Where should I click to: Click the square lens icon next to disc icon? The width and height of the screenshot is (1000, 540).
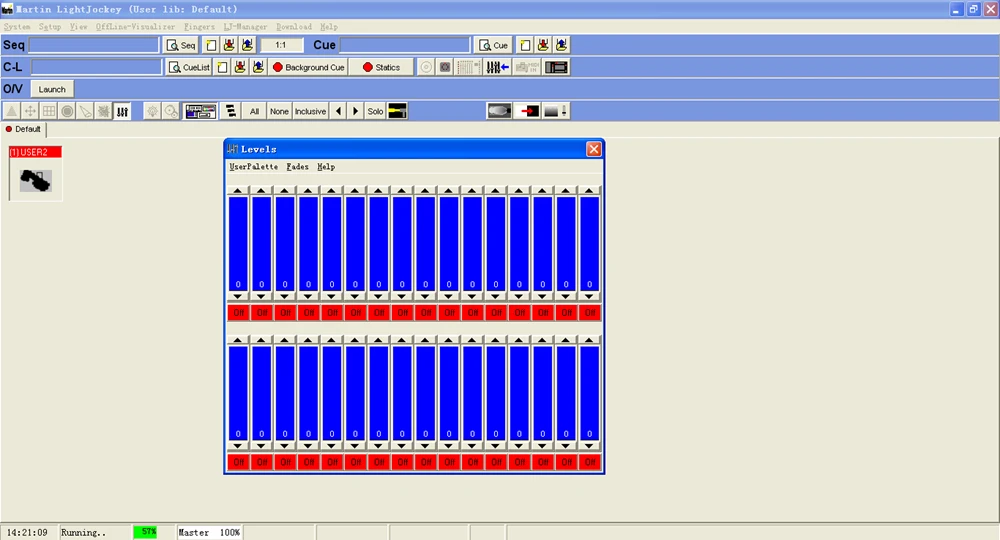(x=445, y=67)
